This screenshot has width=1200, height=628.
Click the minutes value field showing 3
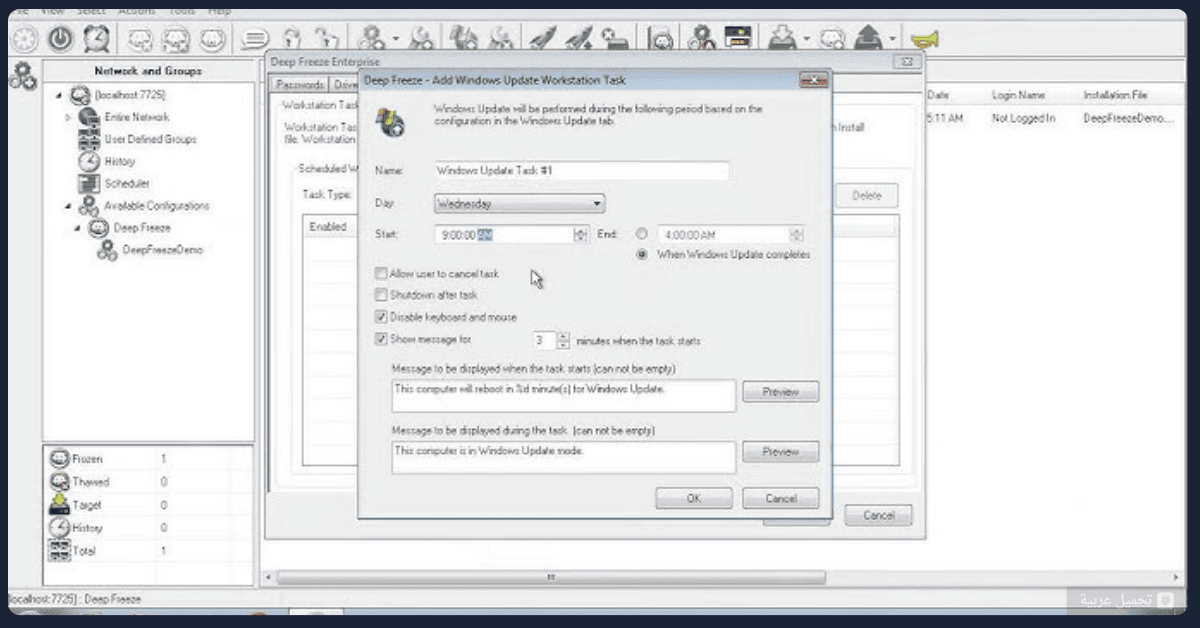pos(543,340)
